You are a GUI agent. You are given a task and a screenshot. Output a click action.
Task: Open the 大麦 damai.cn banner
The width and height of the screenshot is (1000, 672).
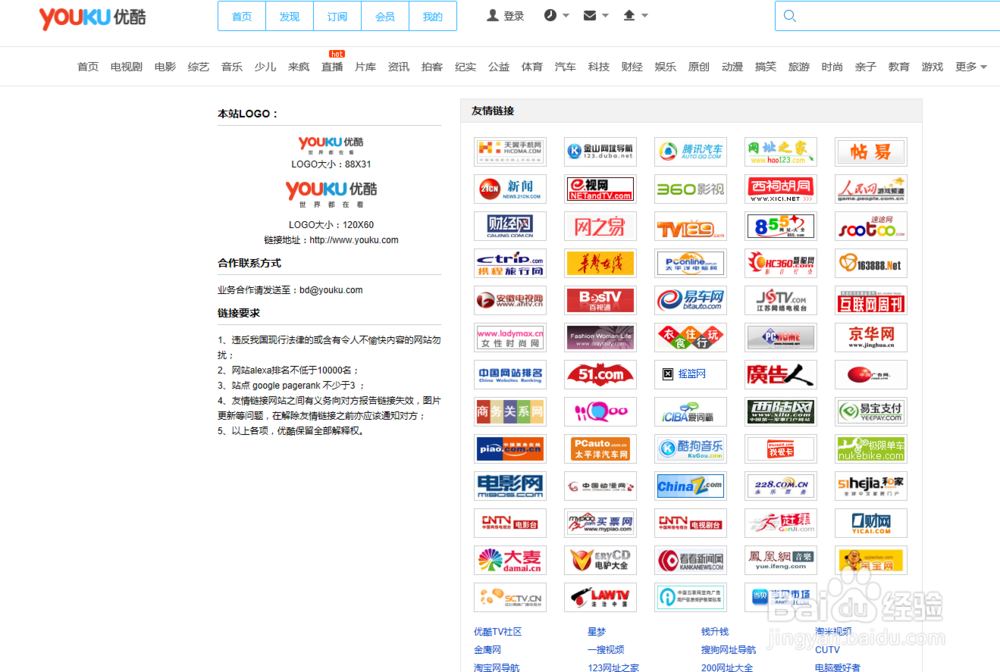(x=510, y=560)
